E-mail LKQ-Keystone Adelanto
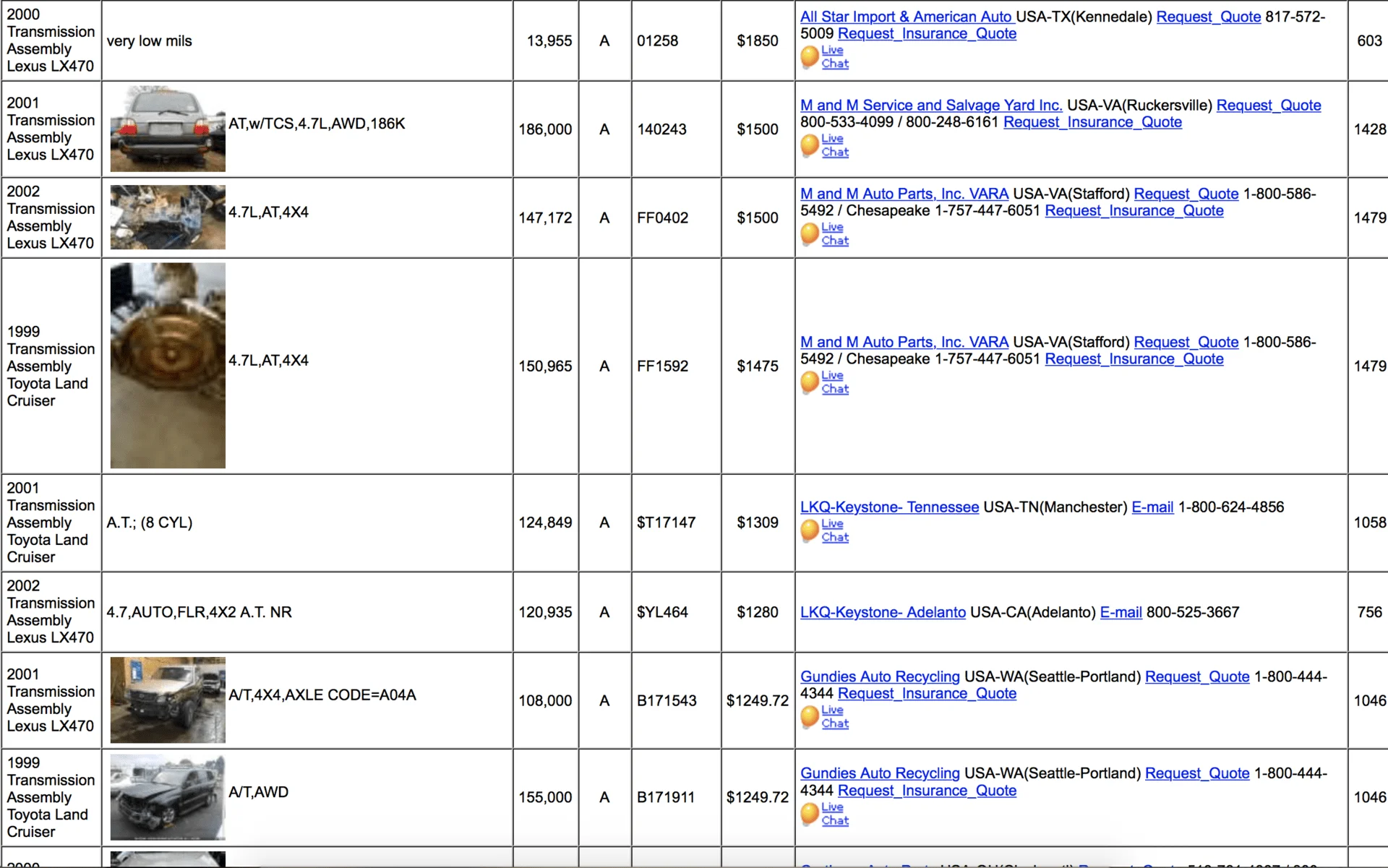The image size is (1388, 868). point(1121,612)
